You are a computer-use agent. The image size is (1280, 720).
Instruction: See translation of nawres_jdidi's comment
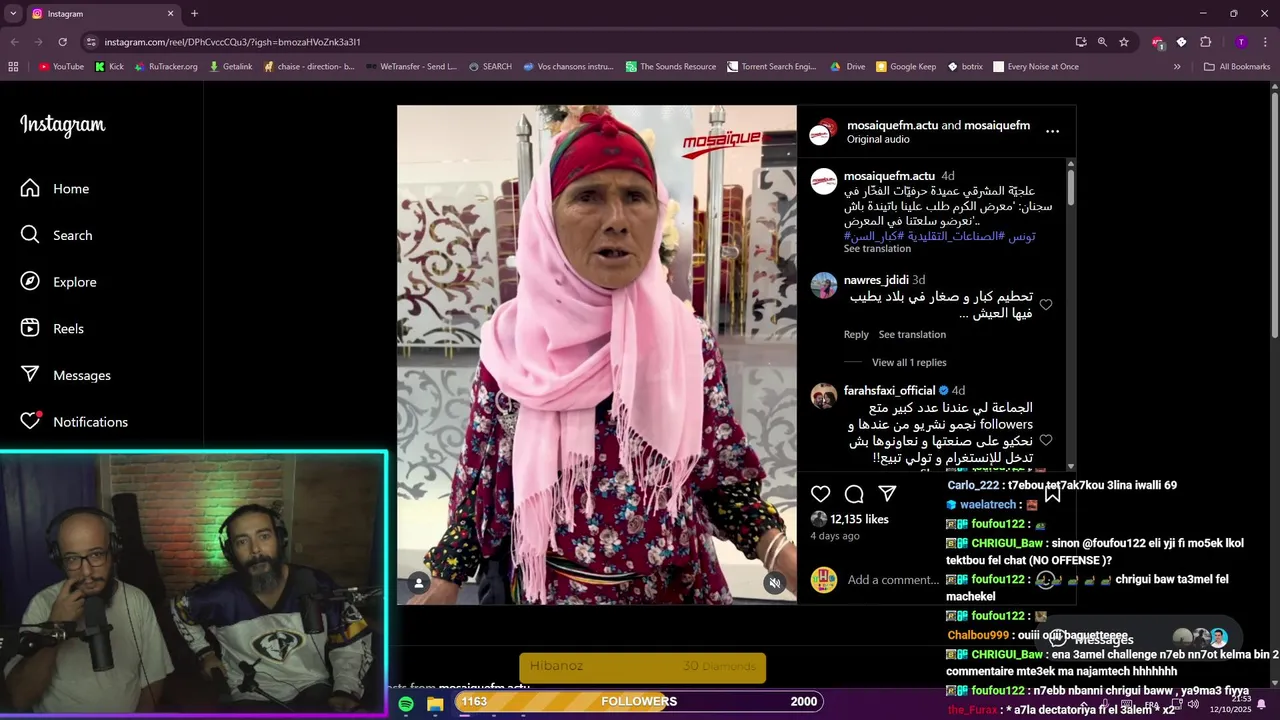pyautogui.click(x=912, y=335)
